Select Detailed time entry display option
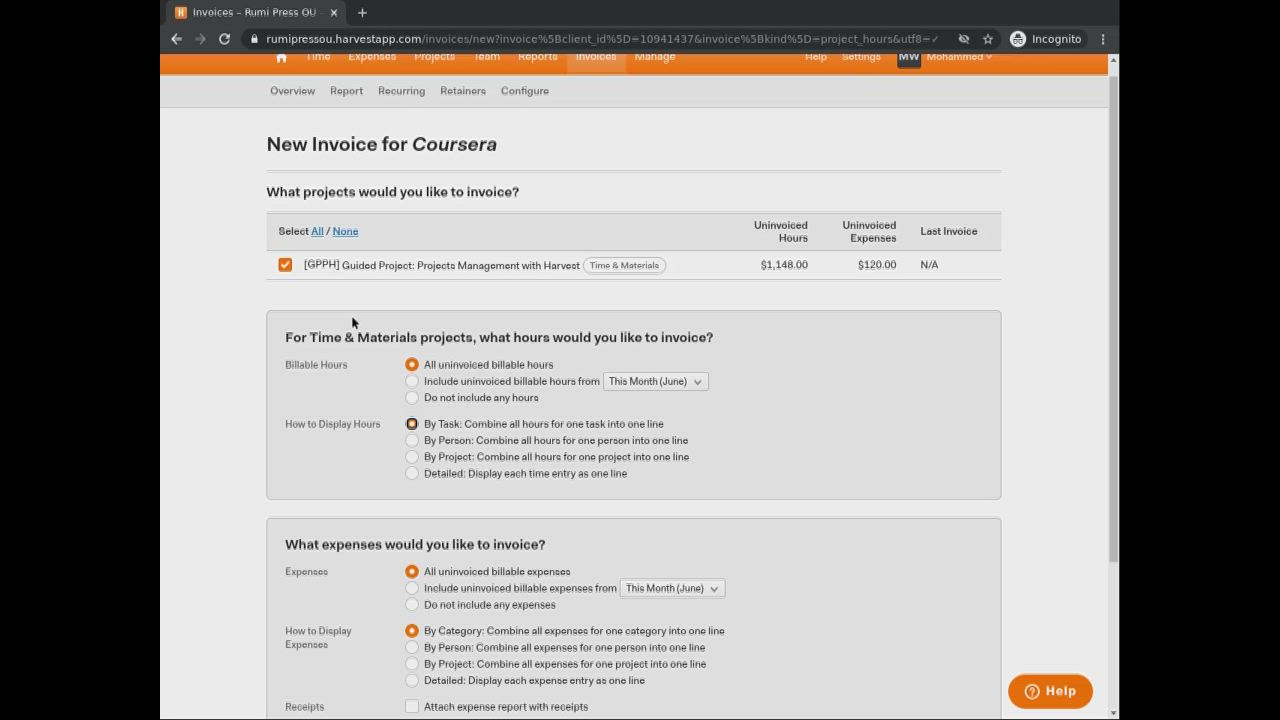 [x=412, y=473]
